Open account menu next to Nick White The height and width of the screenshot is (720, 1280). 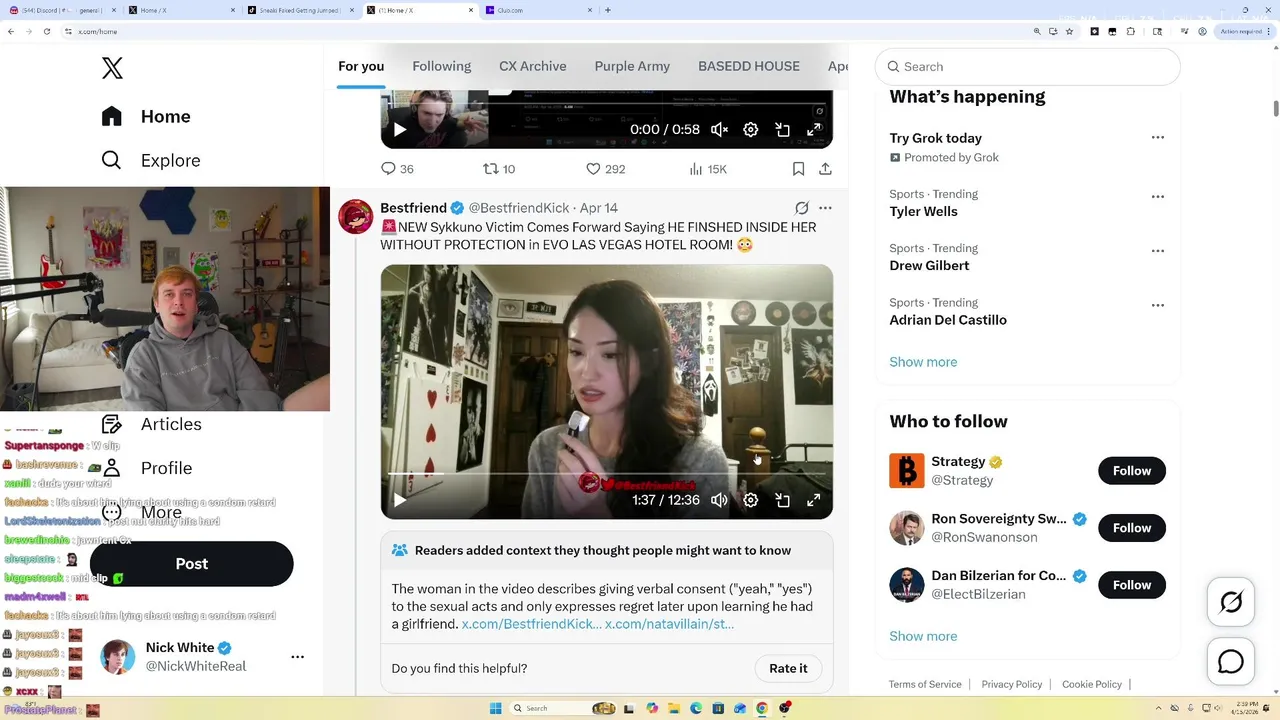[297, 657]
